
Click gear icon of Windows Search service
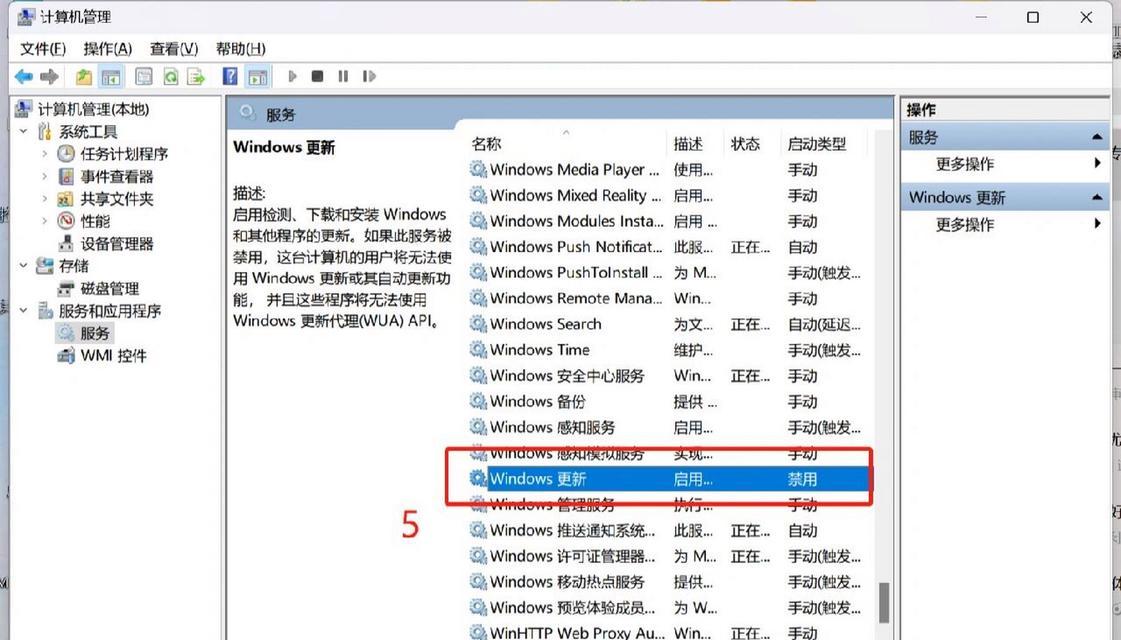pyautogui.click(x=478, y=324)
